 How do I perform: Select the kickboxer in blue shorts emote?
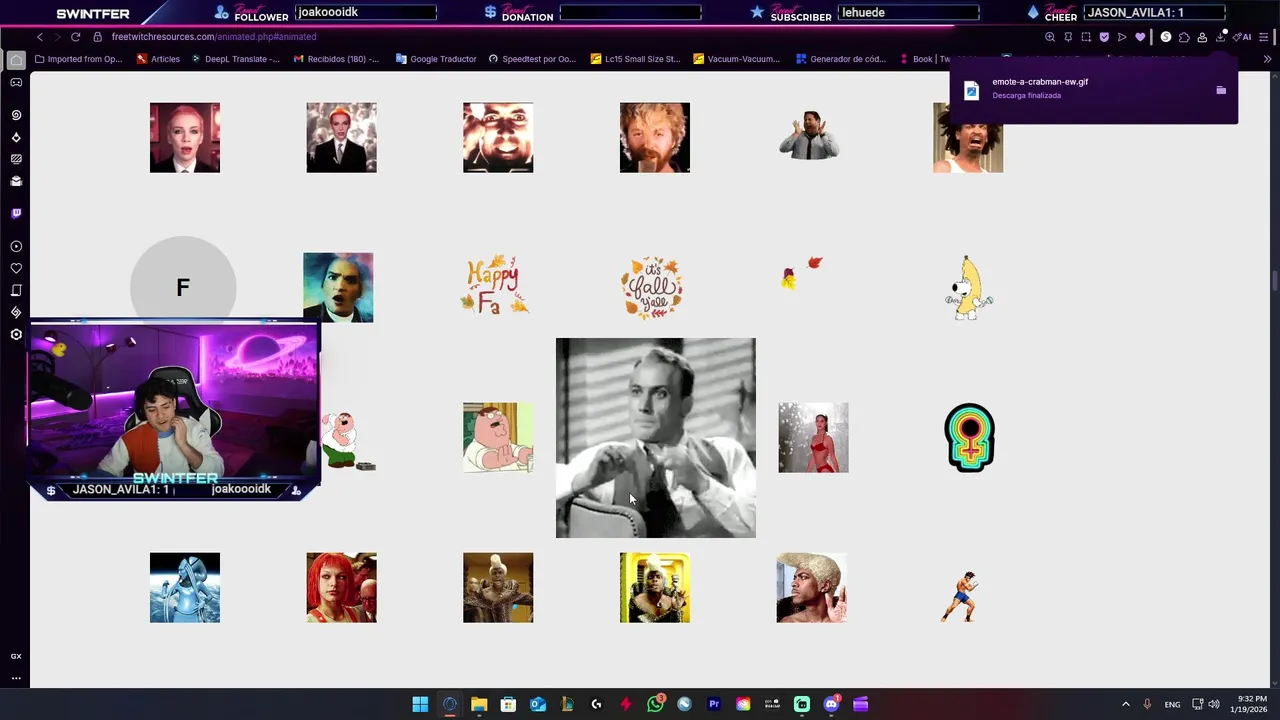tap(960, 596)
